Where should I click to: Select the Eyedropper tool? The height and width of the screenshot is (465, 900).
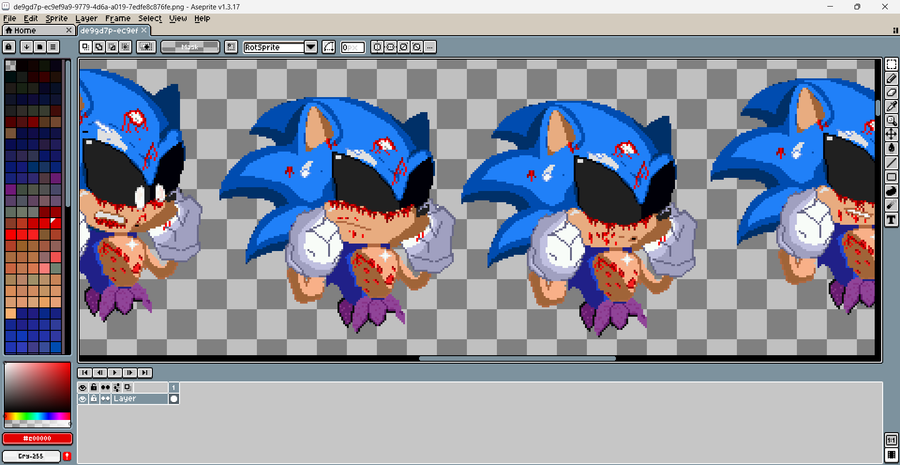891,106
